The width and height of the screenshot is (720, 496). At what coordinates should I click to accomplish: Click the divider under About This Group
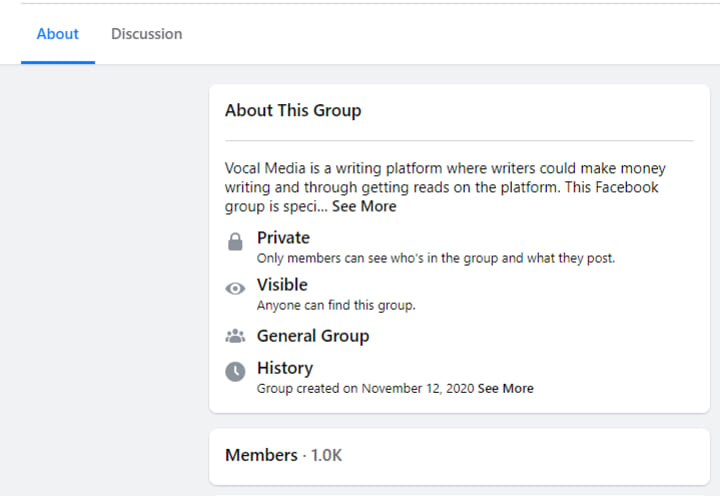pyautogui.click(x=459, y=141)
